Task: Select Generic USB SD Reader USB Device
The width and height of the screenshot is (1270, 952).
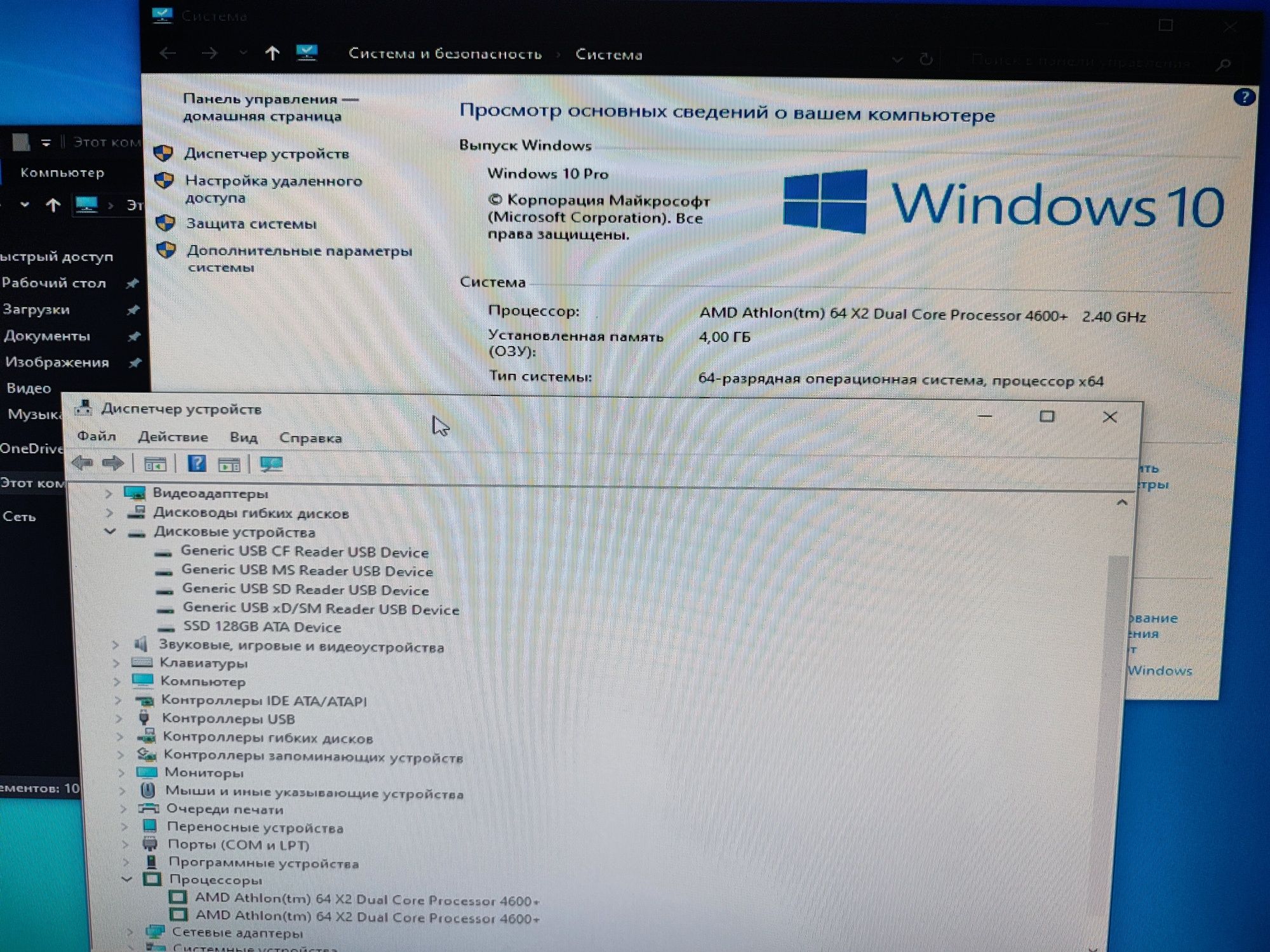Action: (305, 590)
